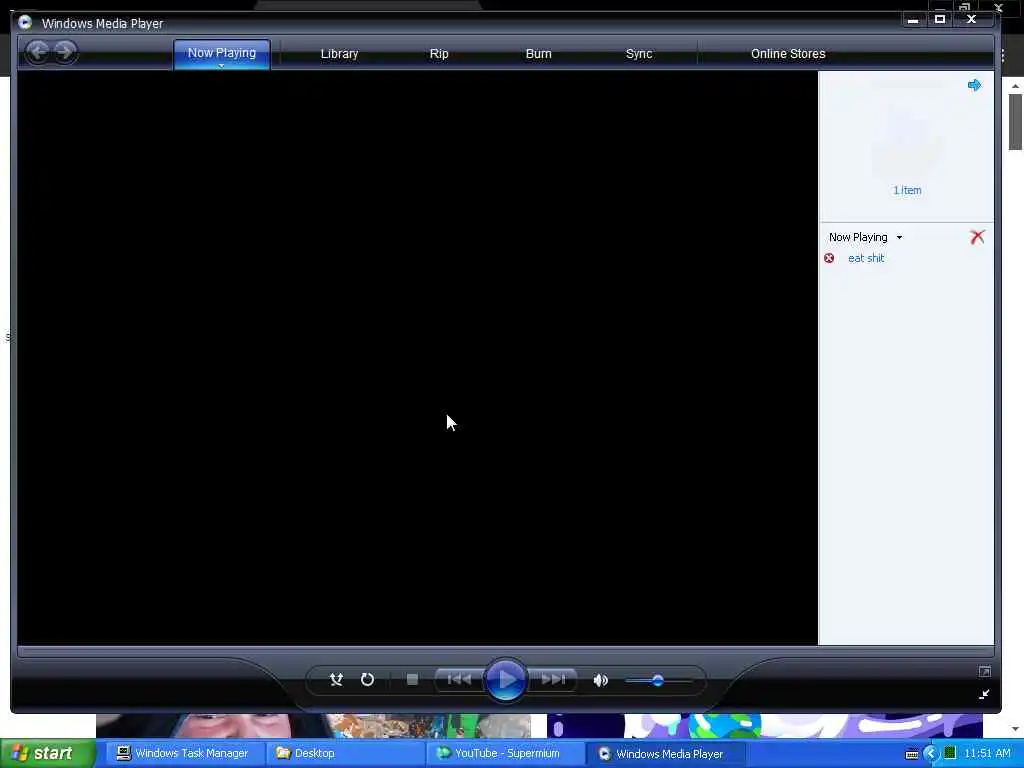Close the Windows Media Player window
The image size is (1024, 768).
[972, 19]
